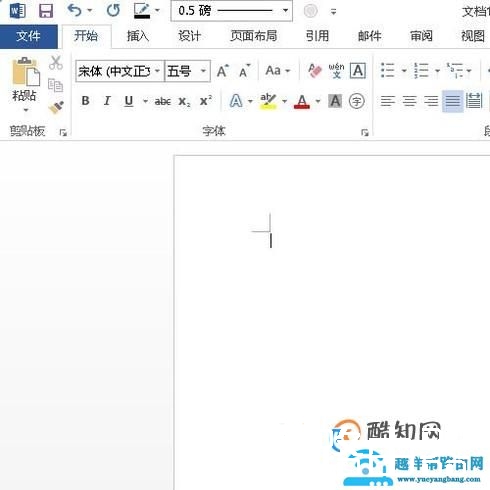Viewport: 490px width, 490px height.
Task: Click the Cut scissors icon
Action: tap(56, 63)
